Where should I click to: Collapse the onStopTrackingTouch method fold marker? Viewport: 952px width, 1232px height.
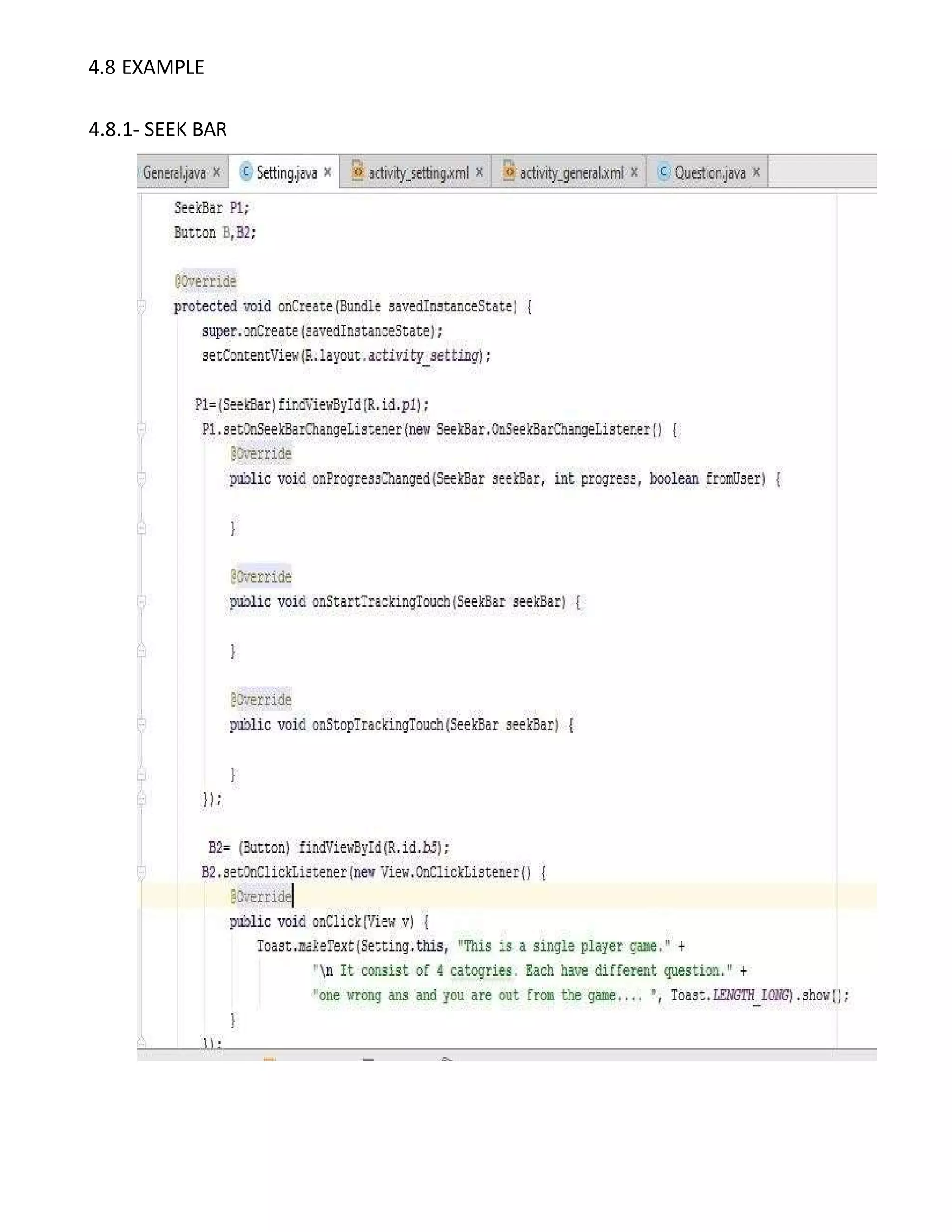(142, 725)
